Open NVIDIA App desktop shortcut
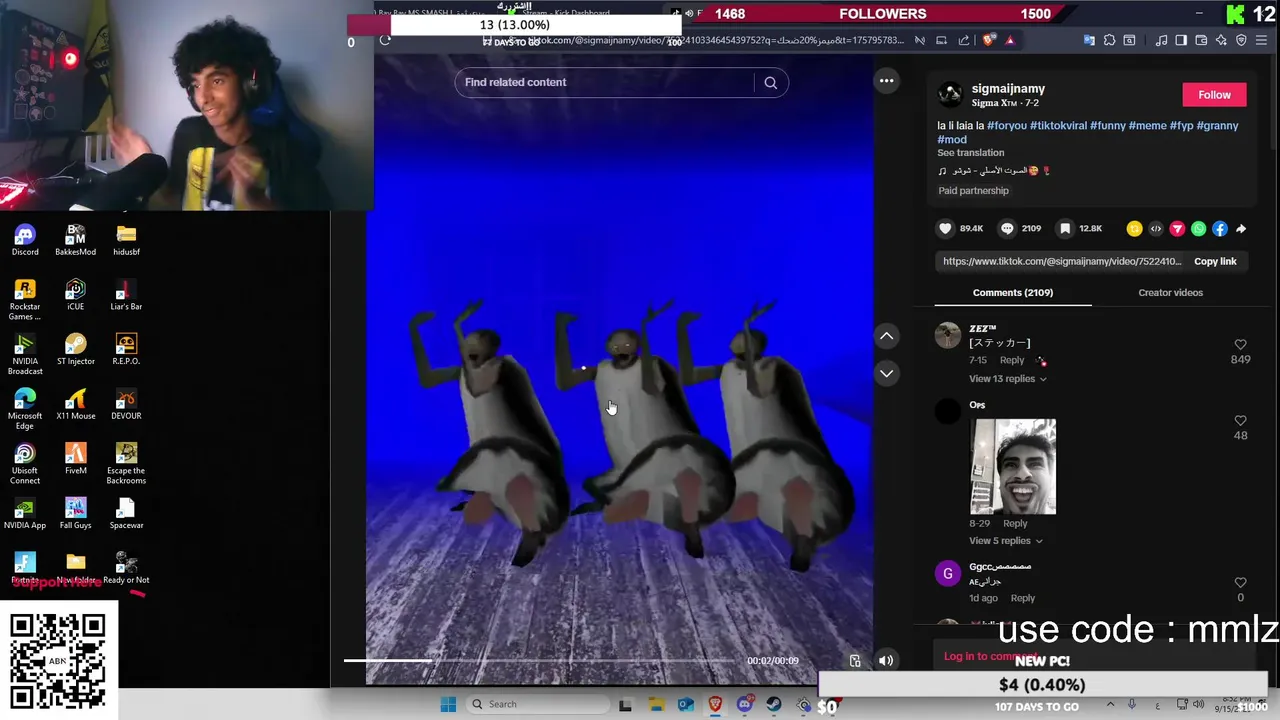 click(25, 514)
